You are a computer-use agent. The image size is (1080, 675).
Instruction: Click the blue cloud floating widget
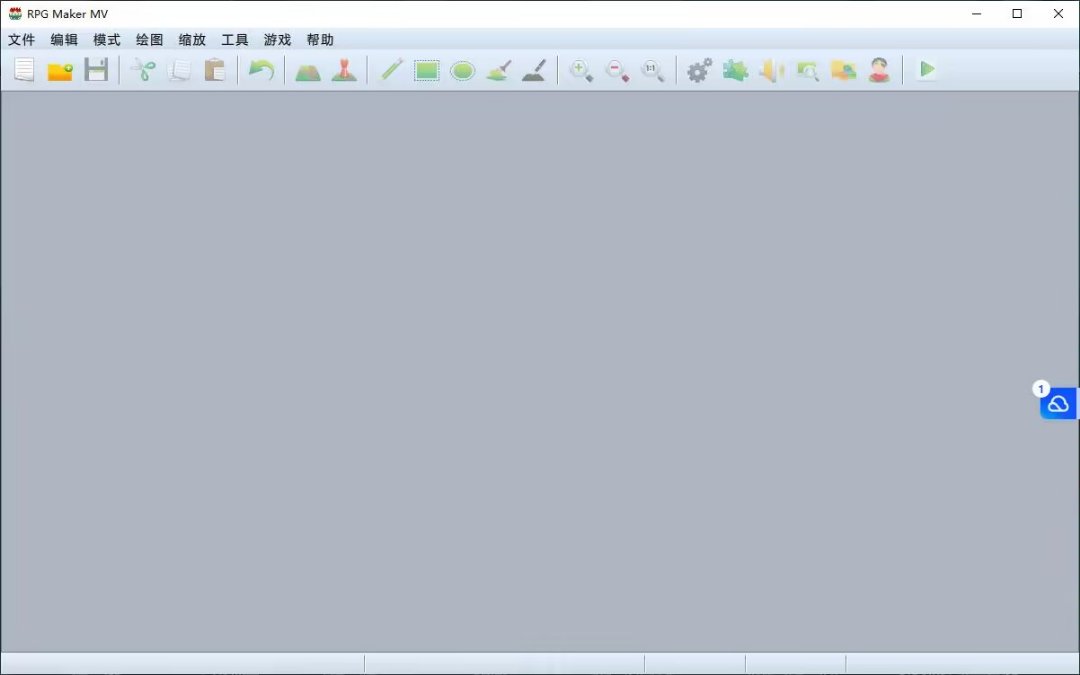tap(1058, 403)
